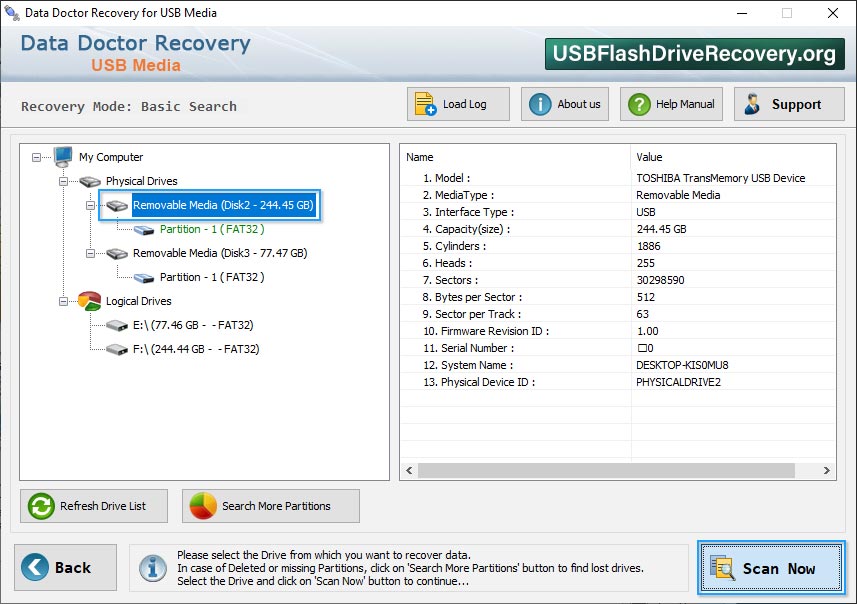
Task: Select the Physical Drives label
Action: coord(142,181)
